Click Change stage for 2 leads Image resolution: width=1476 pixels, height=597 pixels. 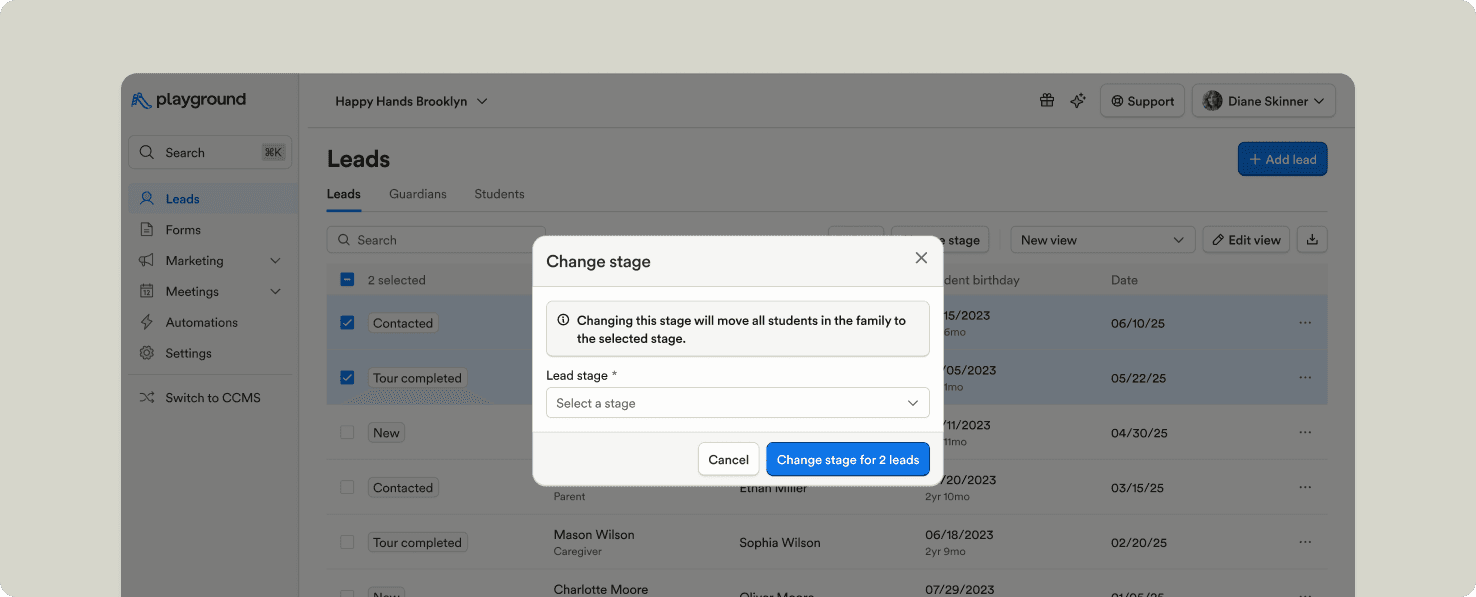[x=848, y=460]
